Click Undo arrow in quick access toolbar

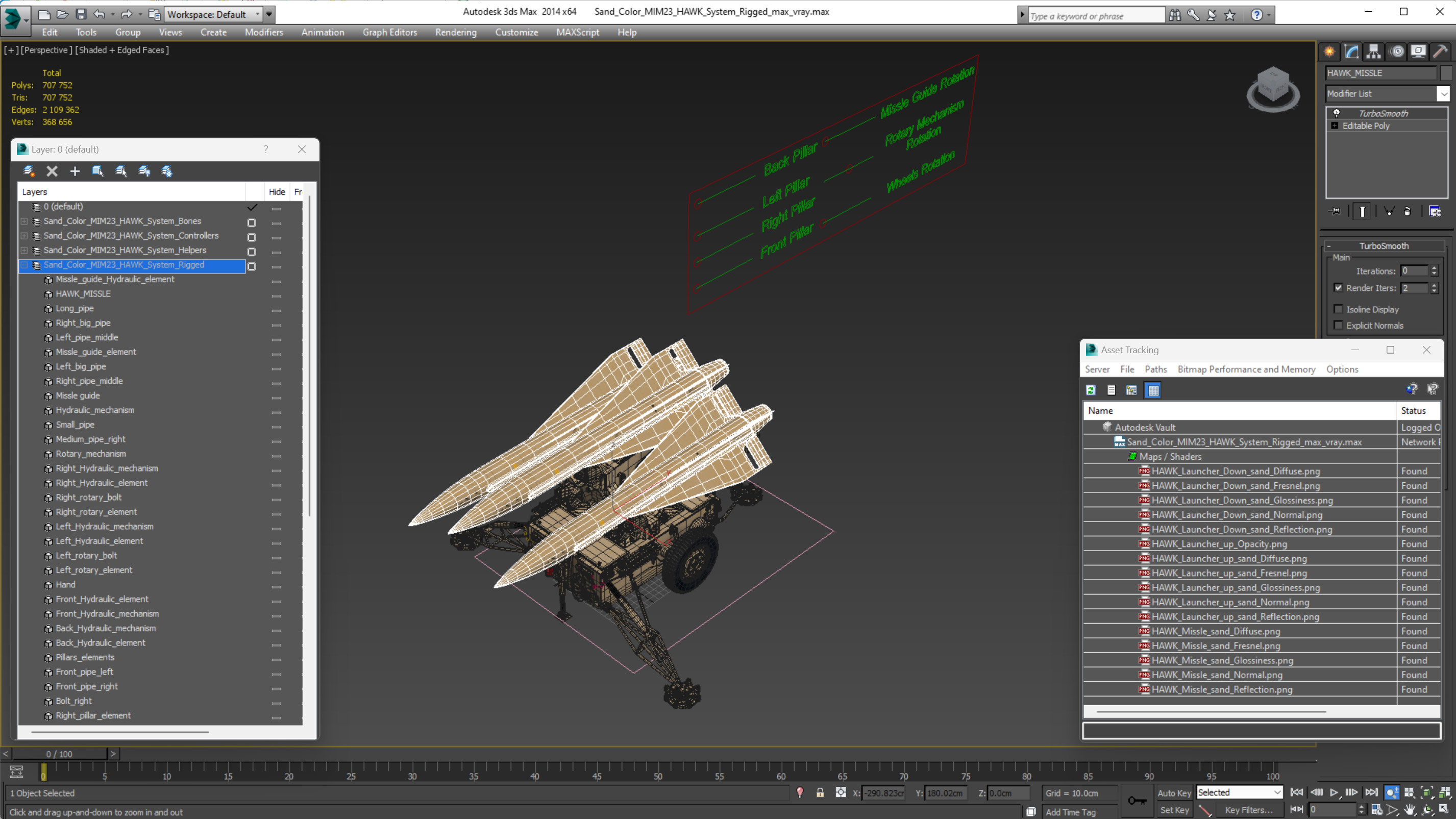[x=99, y=14]
